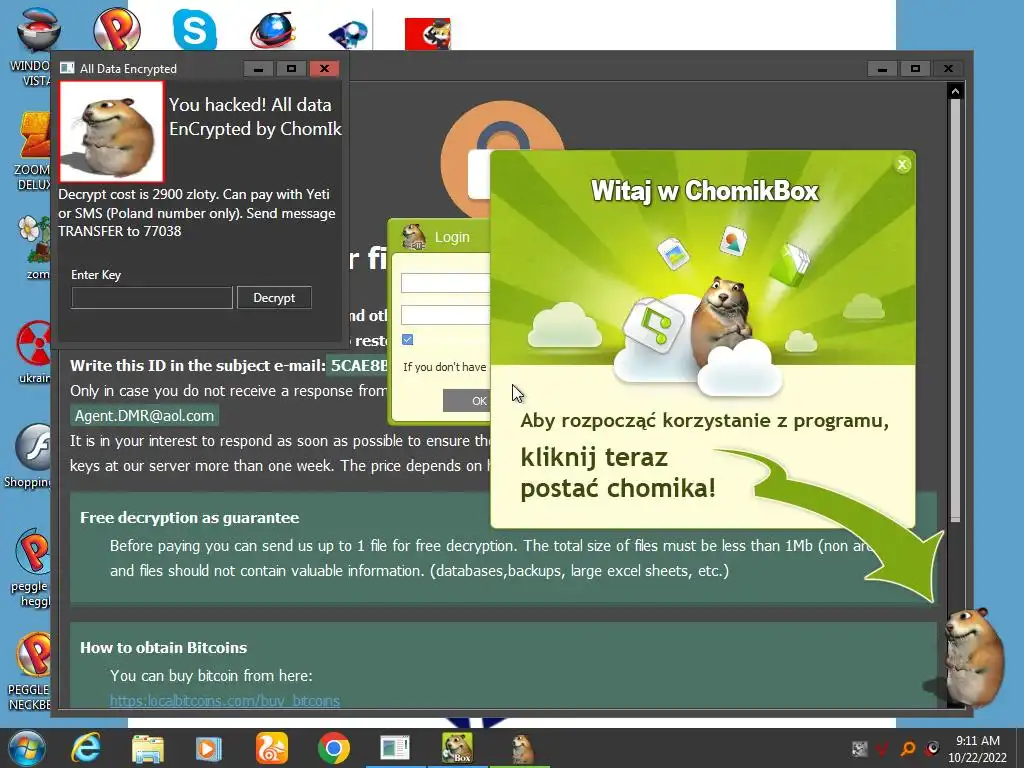
Task: Click the ID code 5CAE8 in ransom note
Action: click(358, 366)
